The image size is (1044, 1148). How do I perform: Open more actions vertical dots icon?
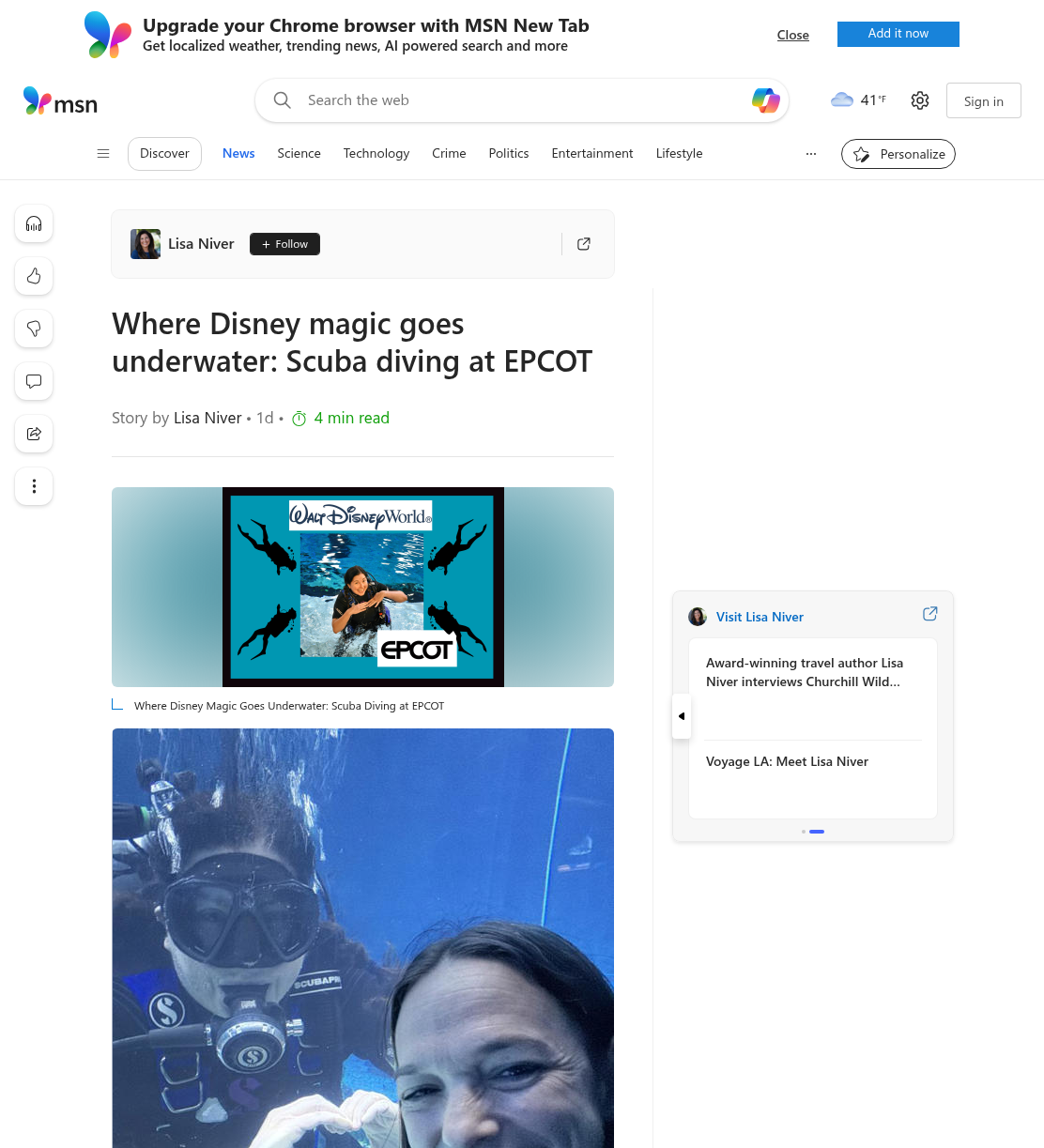[34, 486]
